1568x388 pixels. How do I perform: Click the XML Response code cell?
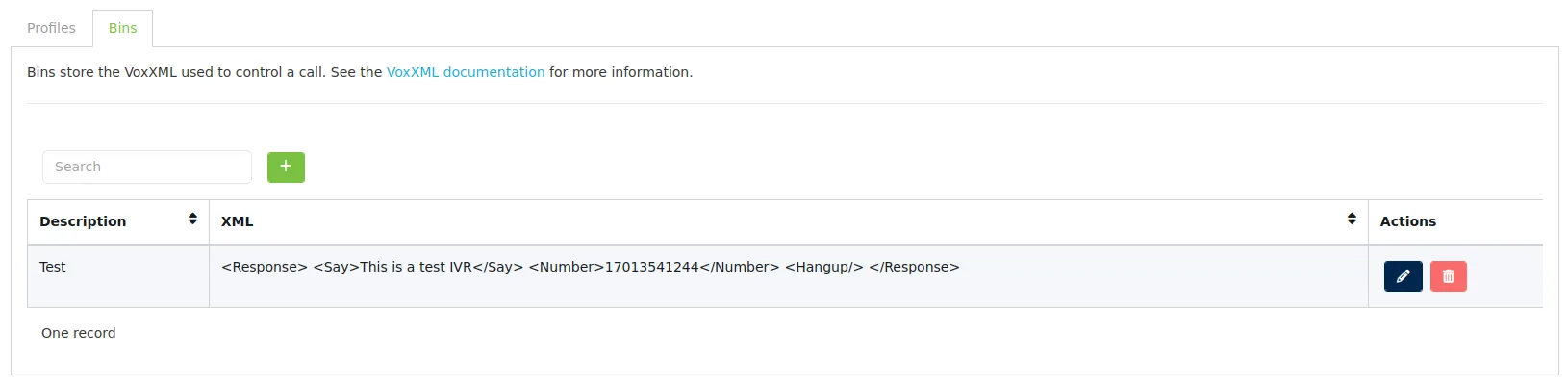click(x=789, y=276)
